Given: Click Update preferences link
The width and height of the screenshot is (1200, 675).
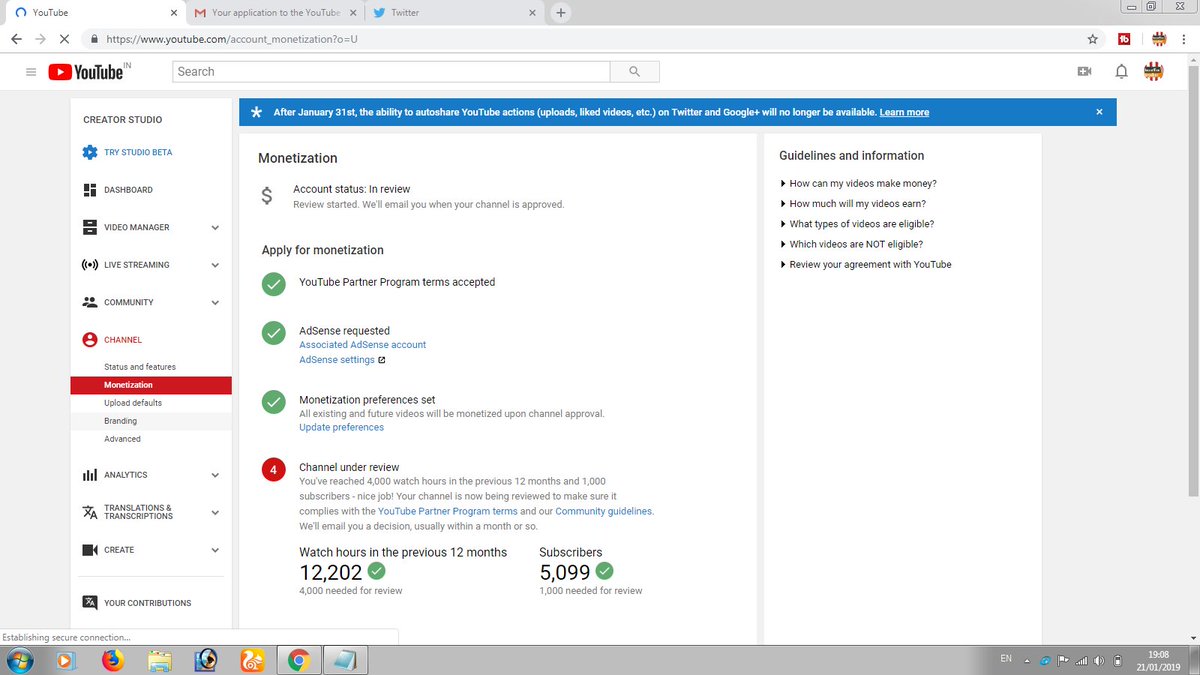Looking at the screenshot, I should point(341,427).
